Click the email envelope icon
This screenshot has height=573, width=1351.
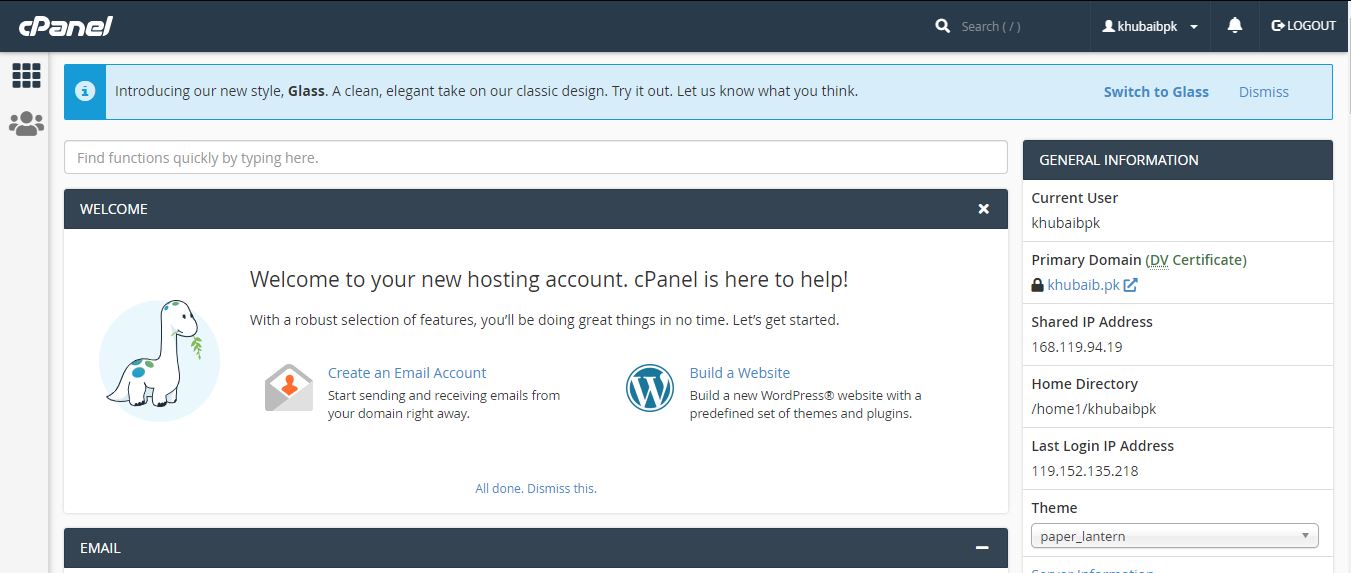289,388
